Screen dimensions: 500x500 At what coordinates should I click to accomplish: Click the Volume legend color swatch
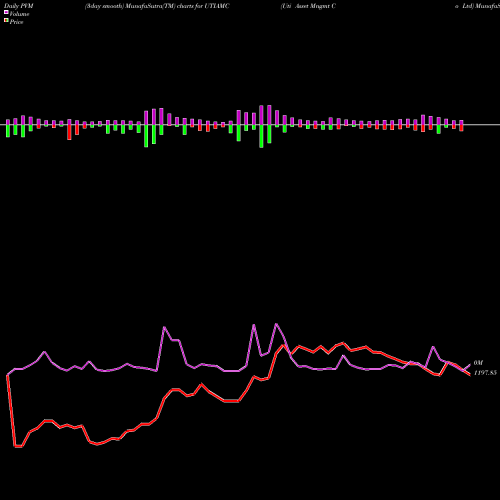coord(6,12)
